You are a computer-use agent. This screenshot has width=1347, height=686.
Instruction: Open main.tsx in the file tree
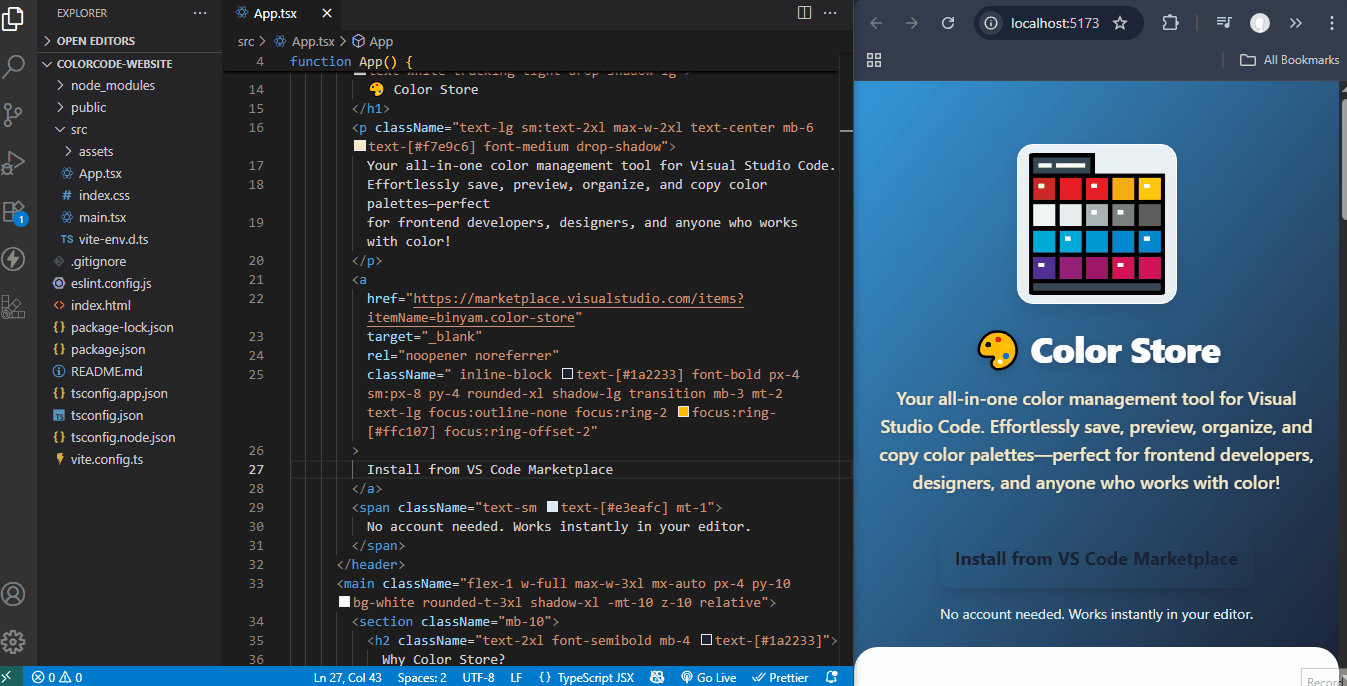[x=102, y=217]
